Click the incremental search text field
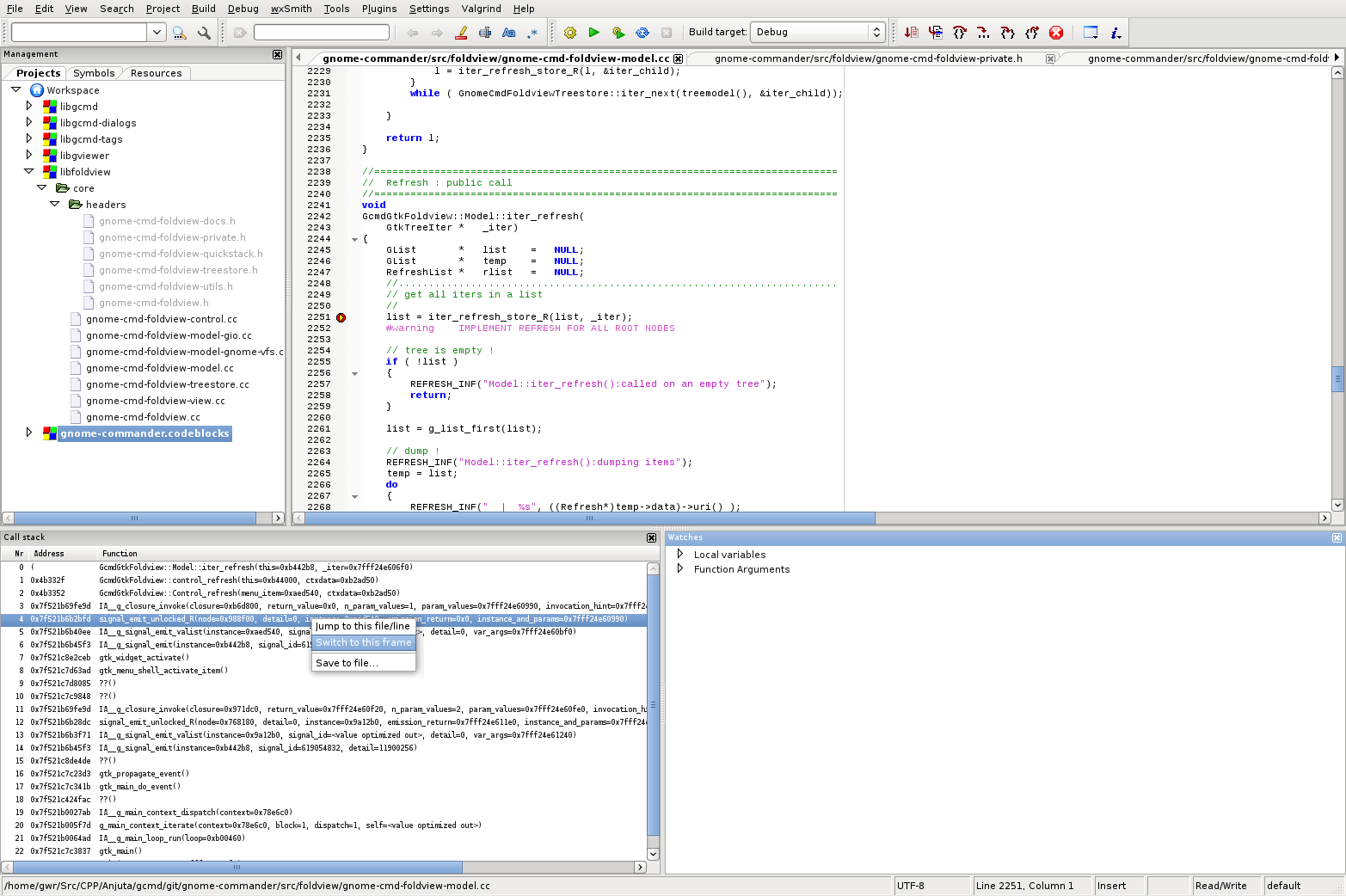Screen dimensions: 1346x896 pos(322,32)
